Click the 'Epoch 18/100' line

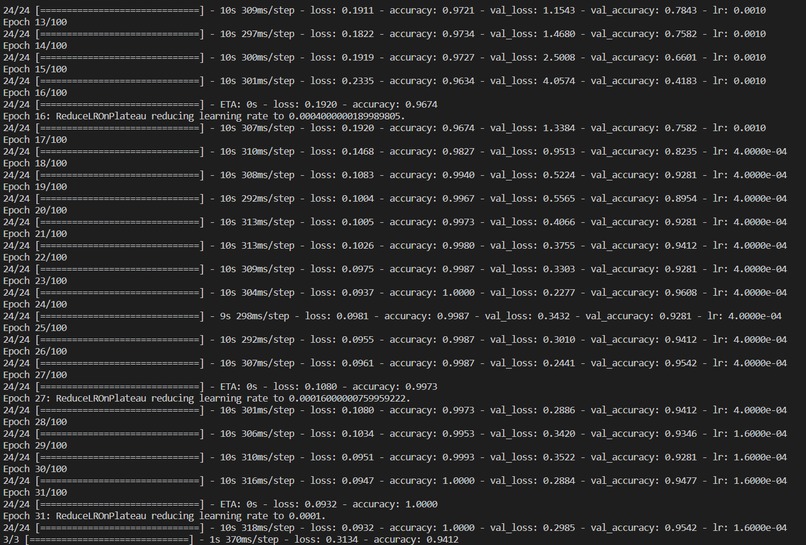(35, 164)
